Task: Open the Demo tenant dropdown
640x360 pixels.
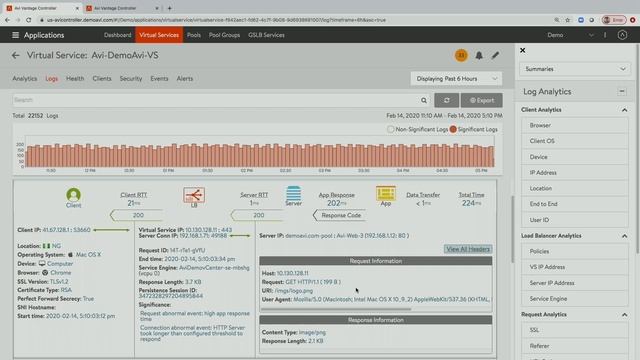Action: pyautogui.click(x=570, y=35)
